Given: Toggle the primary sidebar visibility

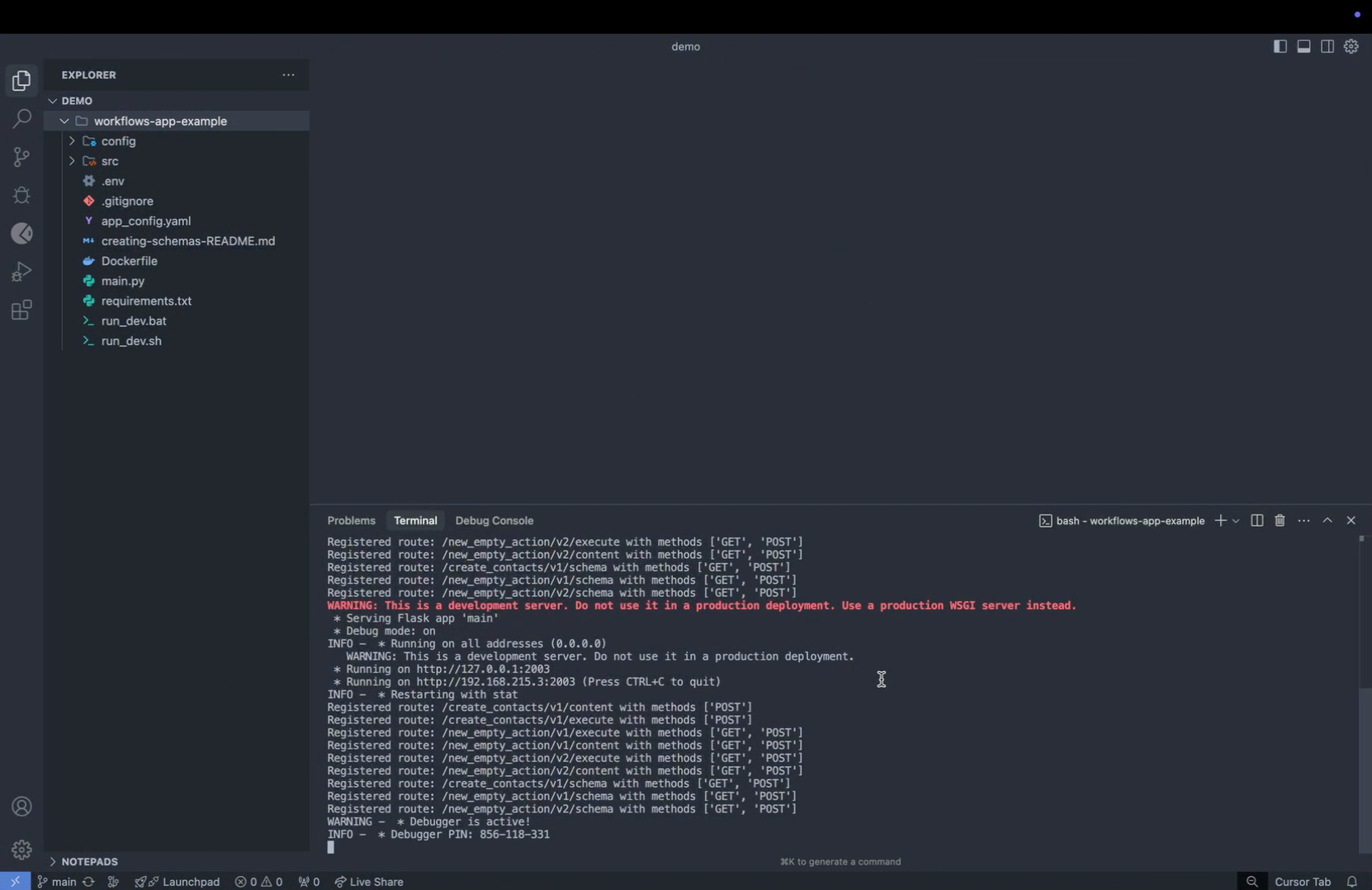Looking at the screenshot, I should tap(1280, 46).
